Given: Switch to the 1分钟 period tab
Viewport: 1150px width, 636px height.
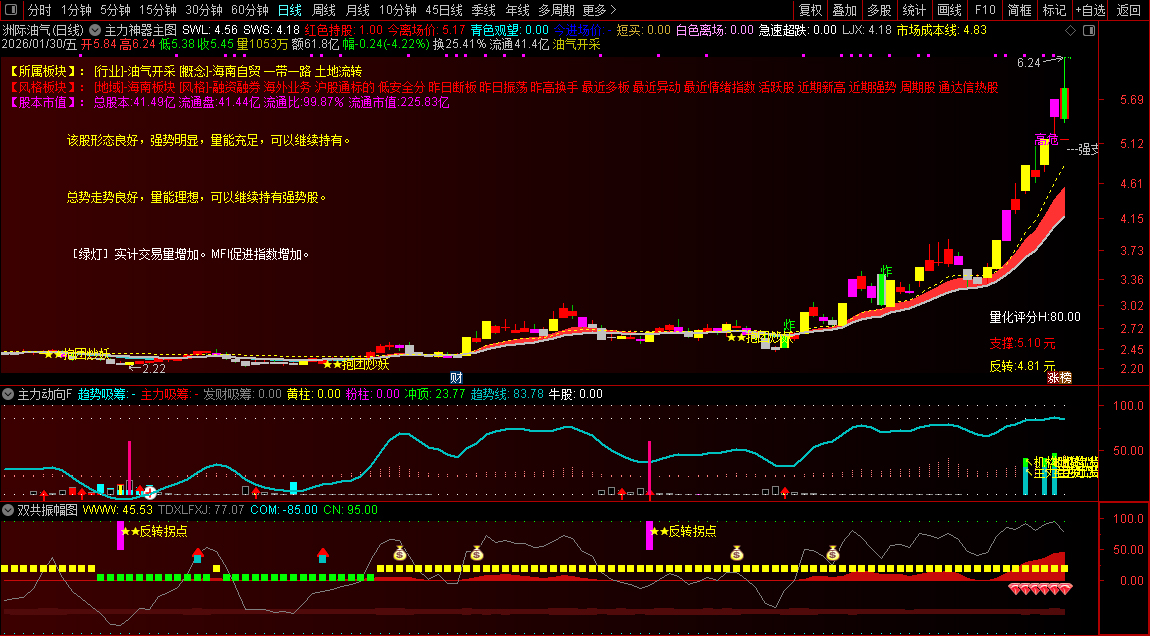Looking at the screenshot, I should [x=76, y=10].
